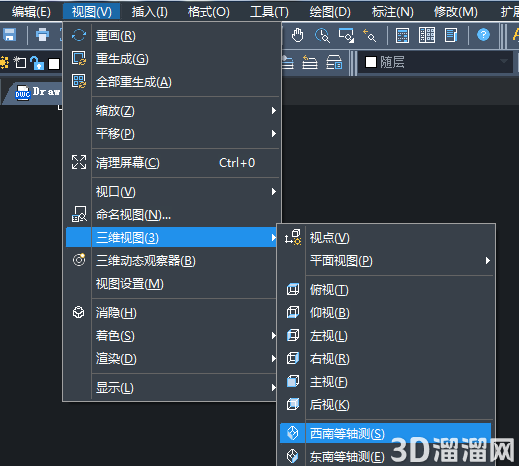Click the layer printer stack icon

pos(334,62)
